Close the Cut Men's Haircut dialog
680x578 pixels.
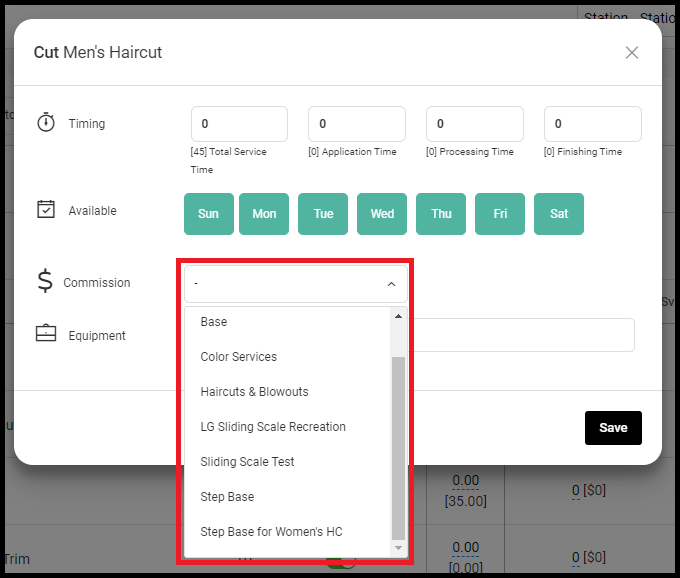(631, 52)
